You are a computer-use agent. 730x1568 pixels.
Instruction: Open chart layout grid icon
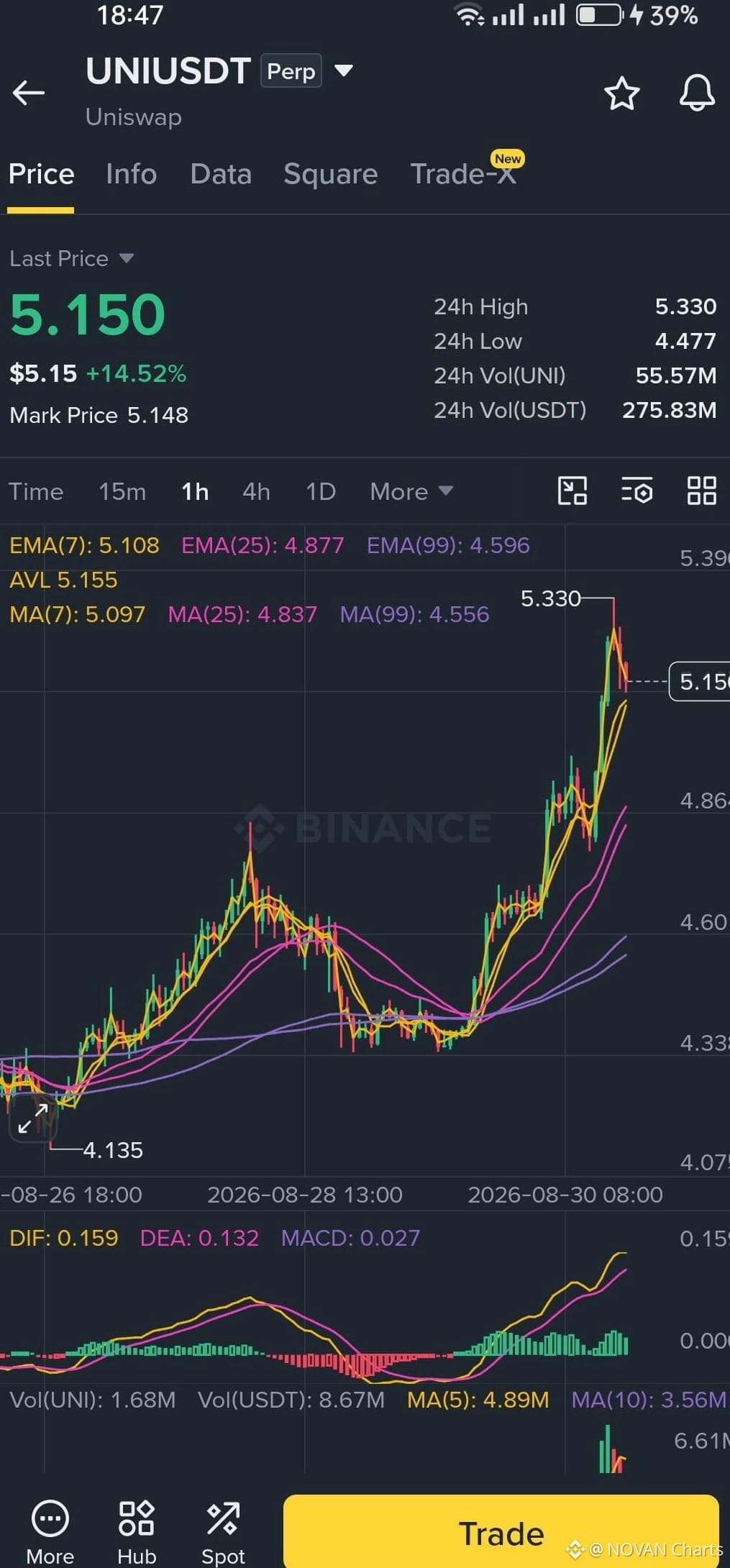coord(701,491)
